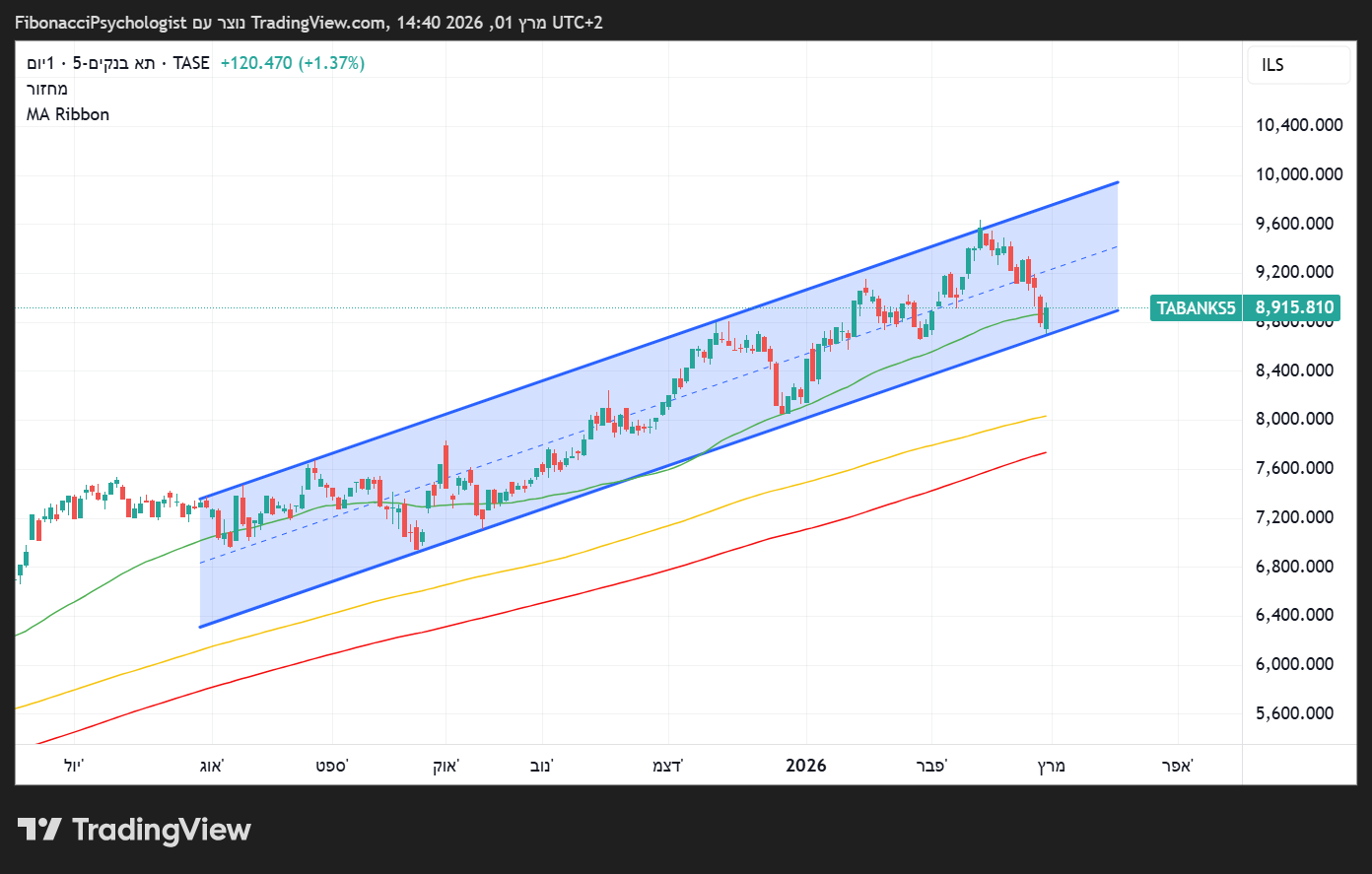
Task: Select the מחזור volume indicator label
Action: tap(47, 89)
